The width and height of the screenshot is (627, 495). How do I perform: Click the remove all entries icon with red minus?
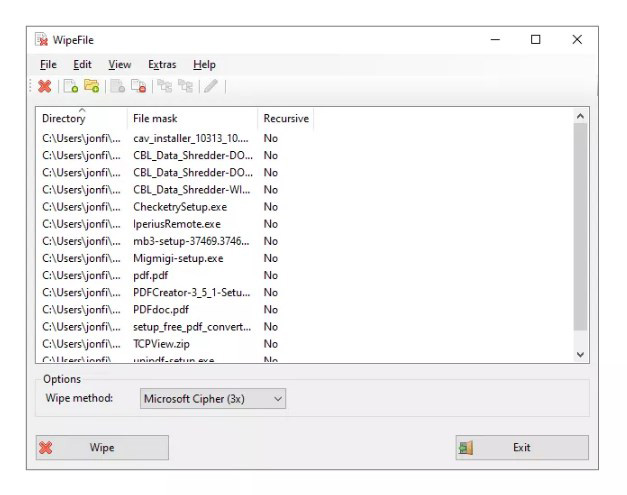tap(139, 86)
